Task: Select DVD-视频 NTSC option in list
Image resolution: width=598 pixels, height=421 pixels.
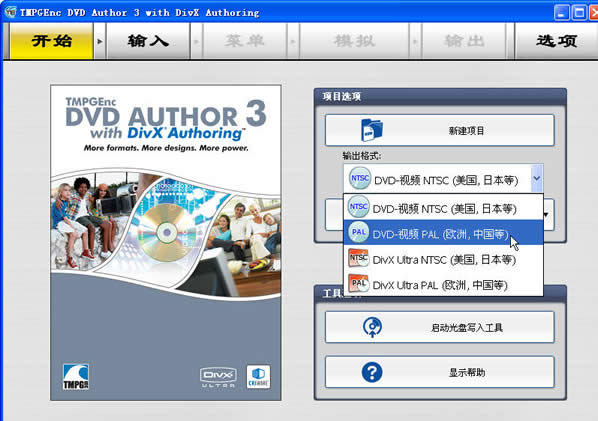Action: (x=443, y=207)
